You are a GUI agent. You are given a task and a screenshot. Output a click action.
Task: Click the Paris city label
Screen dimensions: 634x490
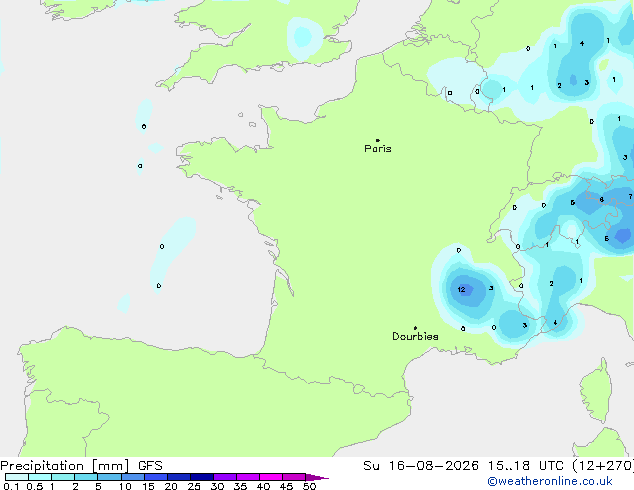coord(378,148)
